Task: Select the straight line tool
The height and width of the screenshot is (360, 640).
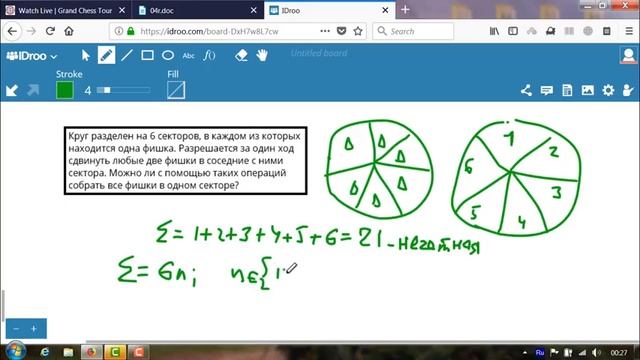Action: click(x=127, y=55)
